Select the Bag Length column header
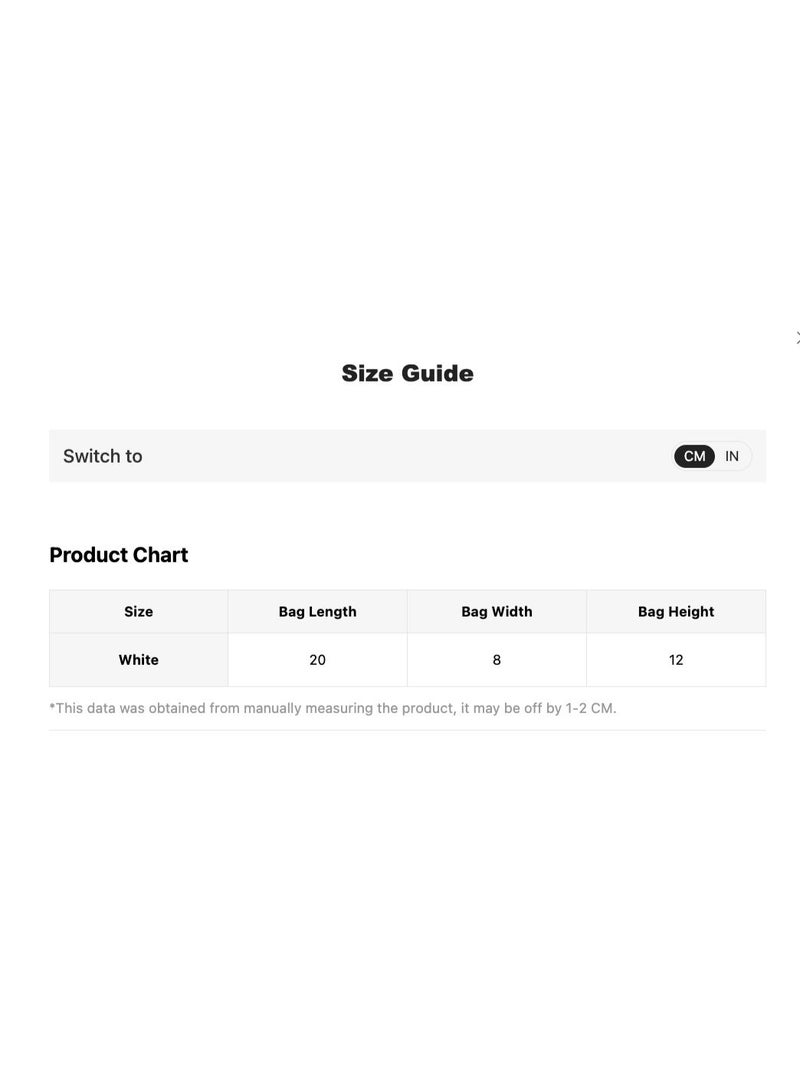This screenshot has width=800, height=1090. coord(318,612)
